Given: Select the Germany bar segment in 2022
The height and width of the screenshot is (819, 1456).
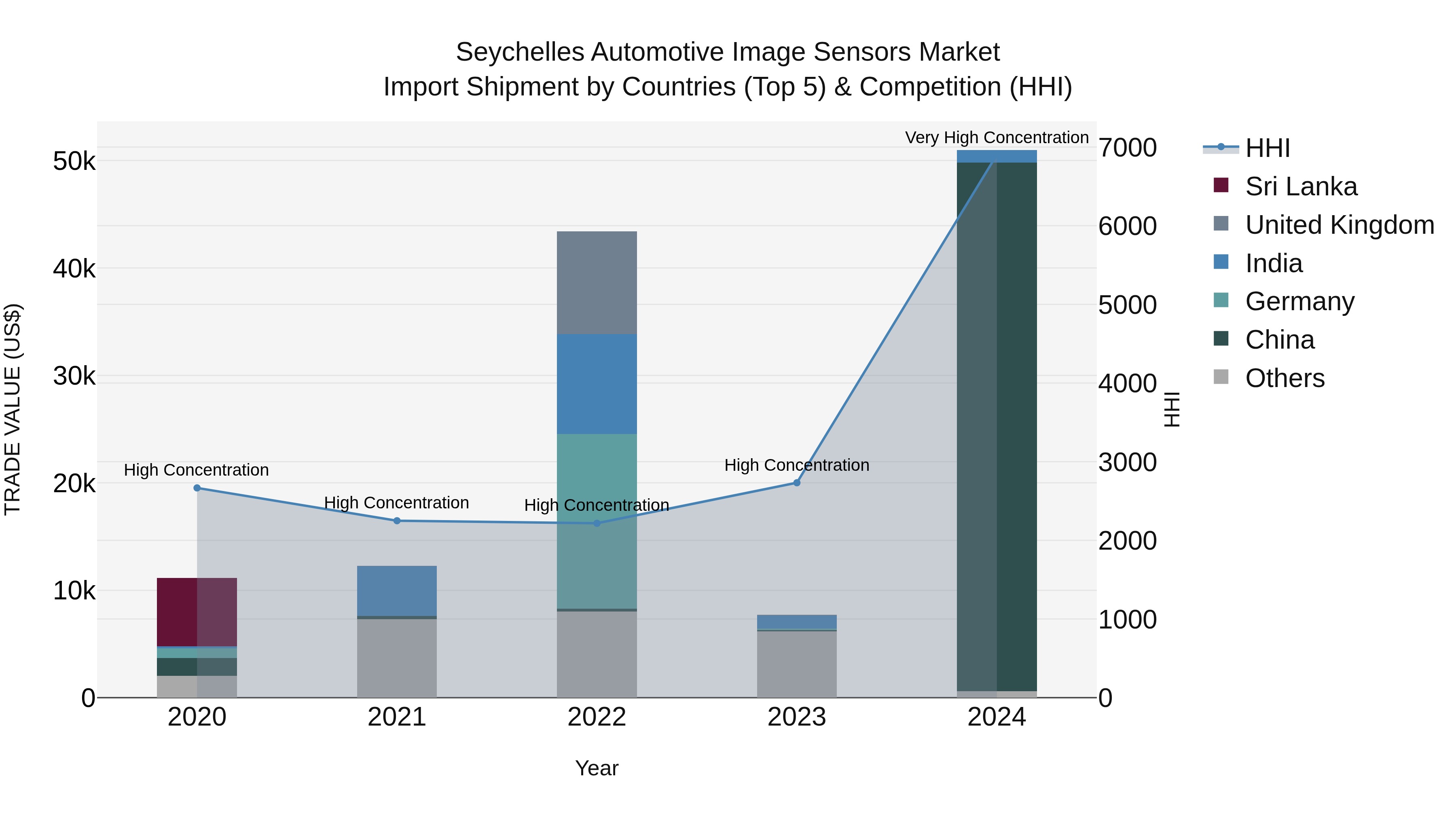Looking at the screenshot, I should (x=597, y=521).
